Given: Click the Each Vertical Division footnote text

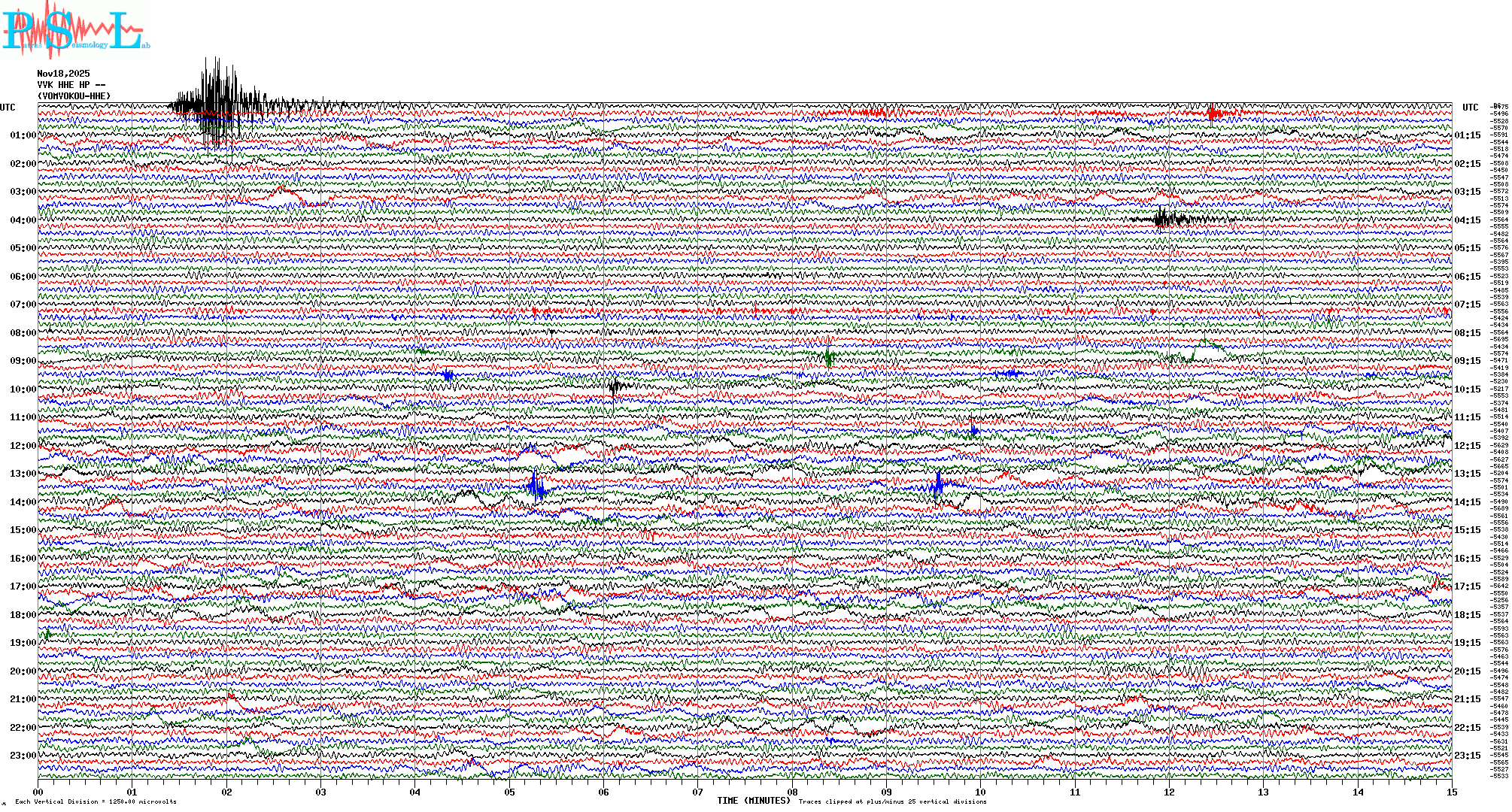Looking at the screenshot, I should 96,801.
